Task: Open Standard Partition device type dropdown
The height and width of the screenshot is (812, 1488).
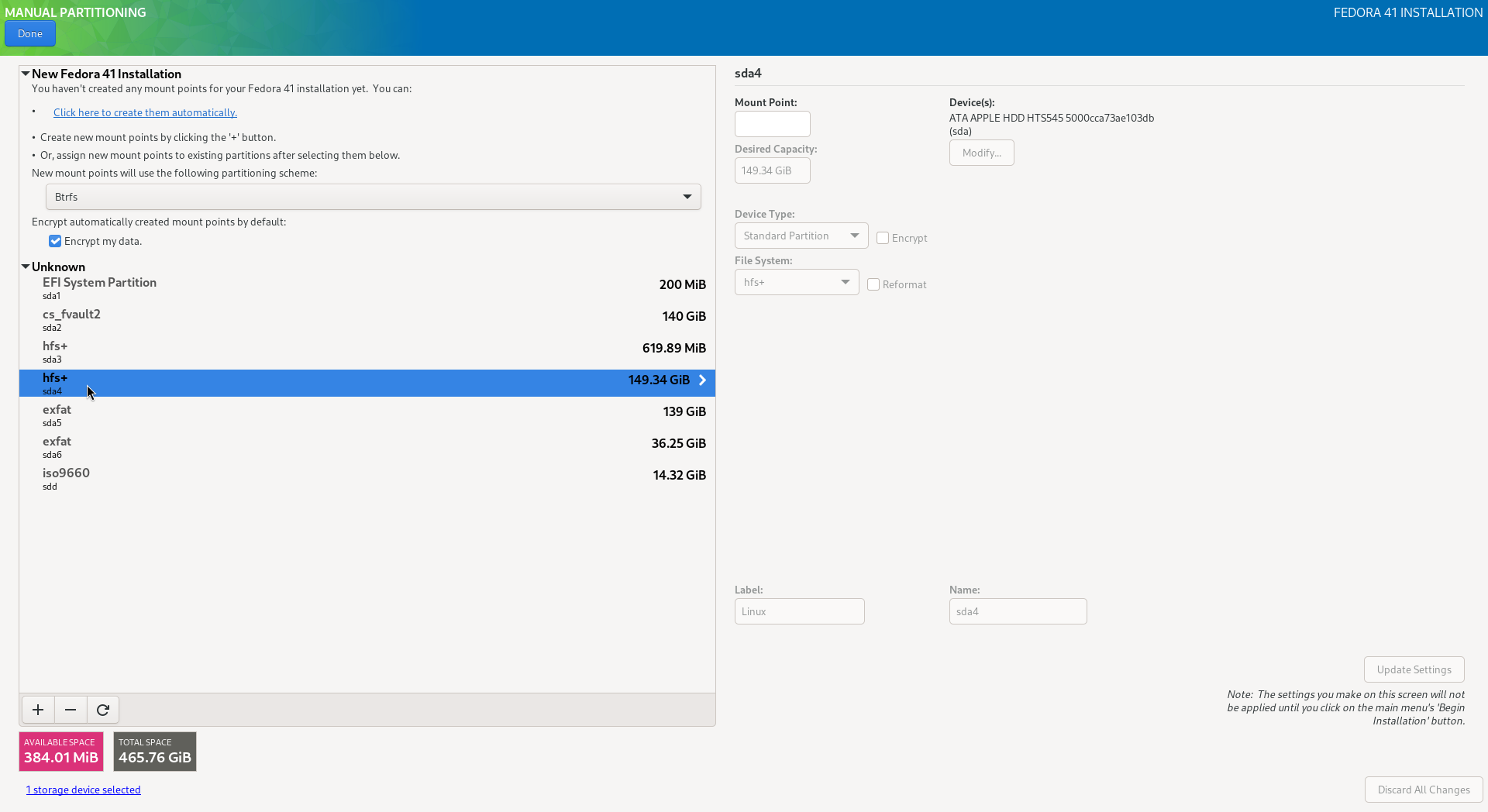Action: pos(801,236)
